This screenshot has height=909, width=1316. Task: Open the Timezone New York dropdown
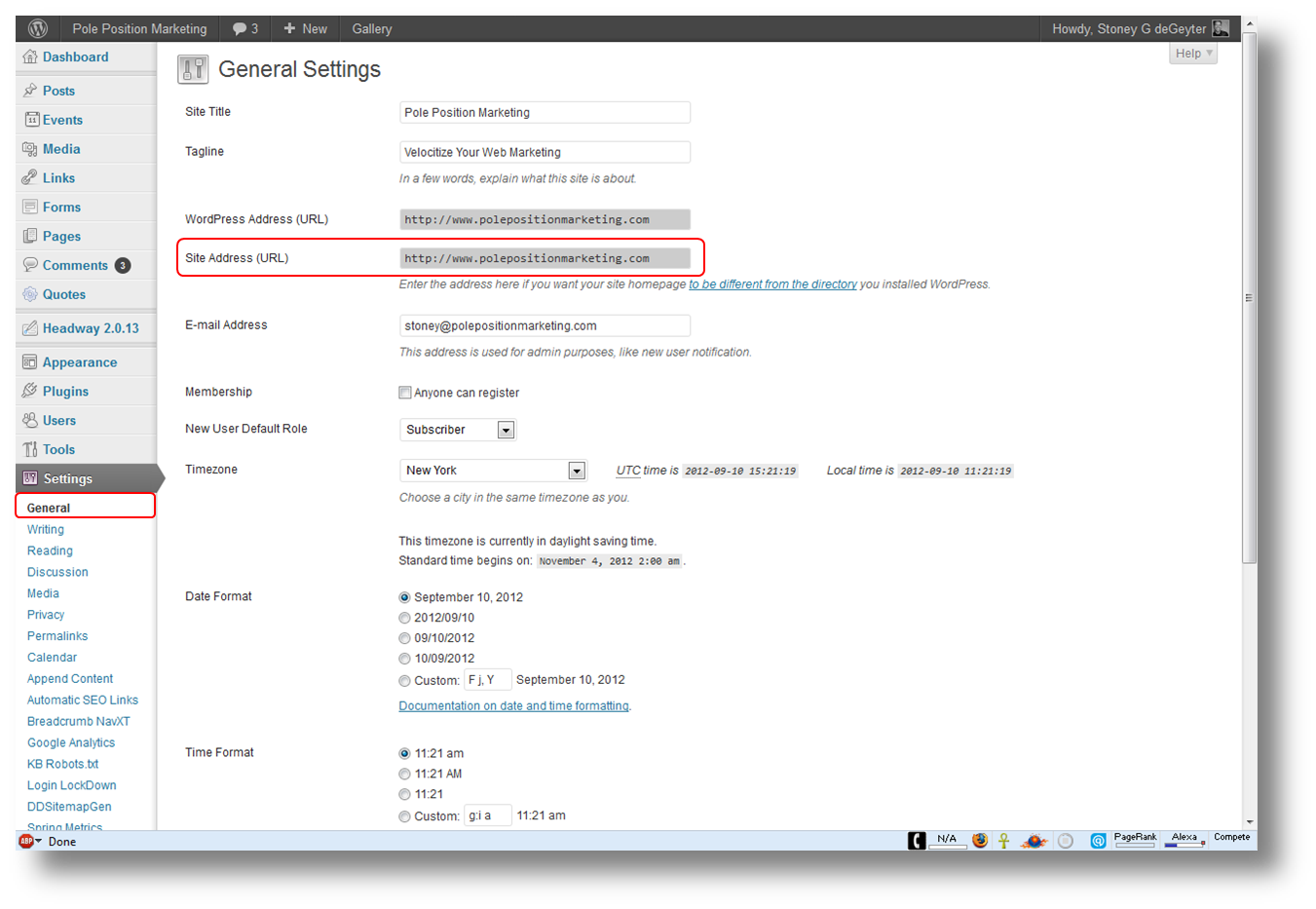pos(493,471)
